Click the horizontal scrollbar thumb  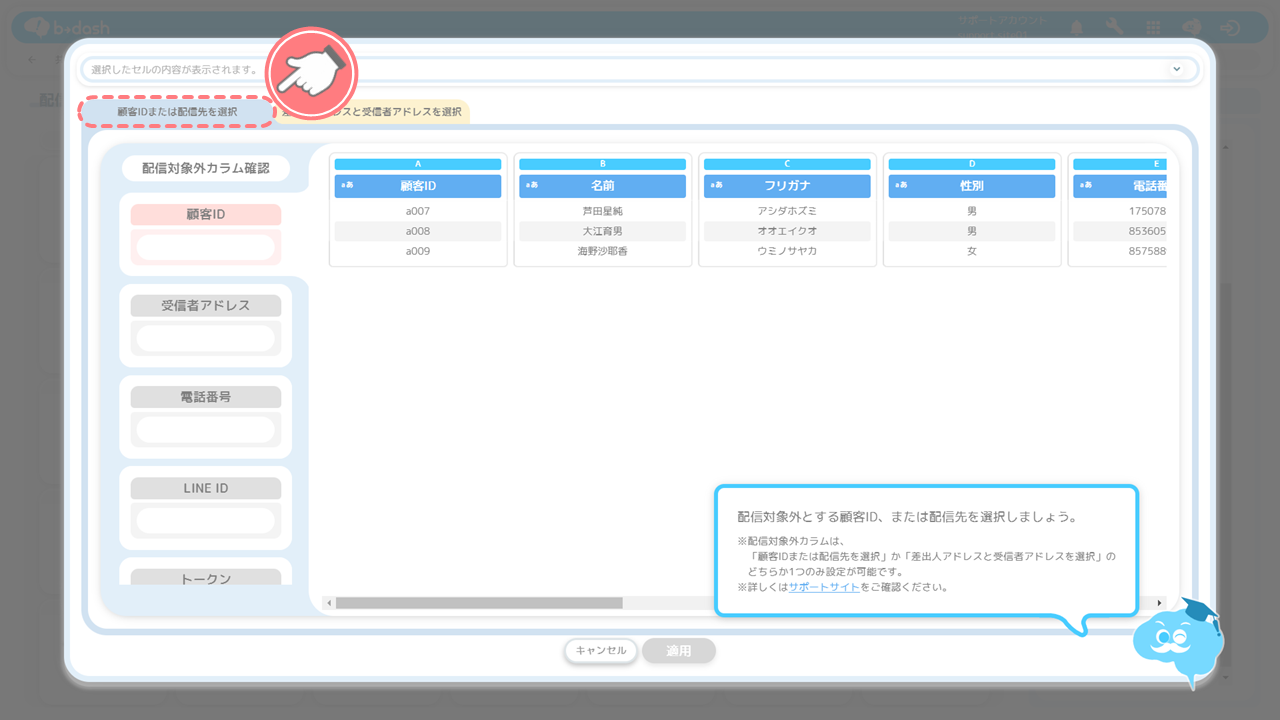[479, 603]
